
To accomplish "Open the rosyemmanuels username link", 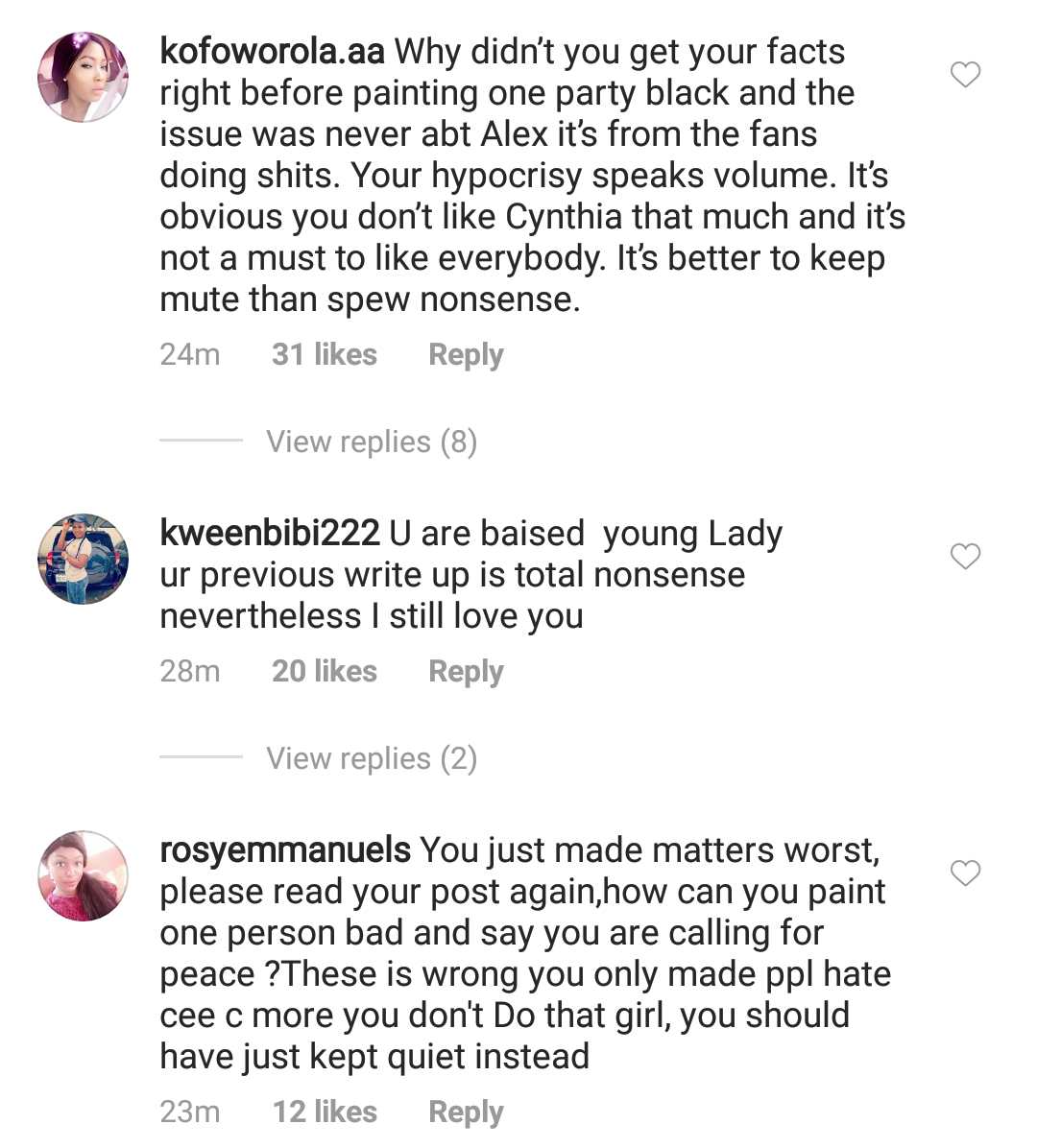I will tap(285, 850).
